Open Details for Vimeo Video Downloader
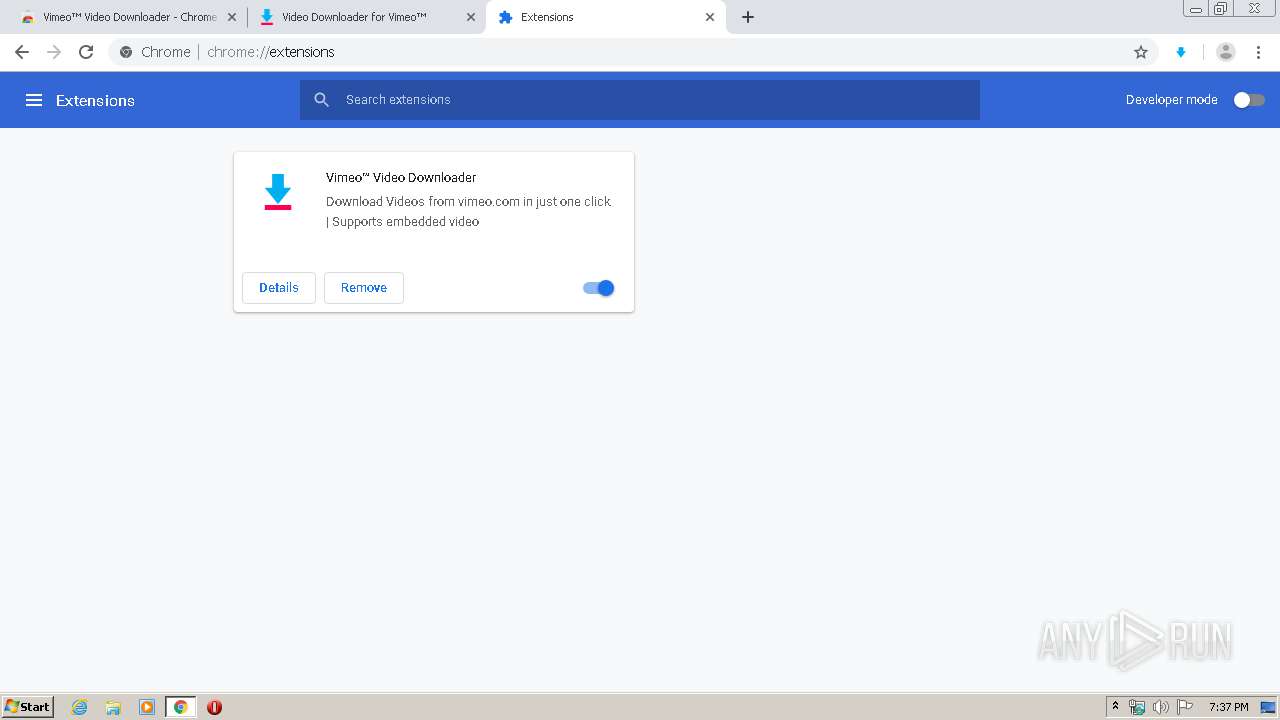The width and height of the screenshot is (1280, 720). [279, 288]
